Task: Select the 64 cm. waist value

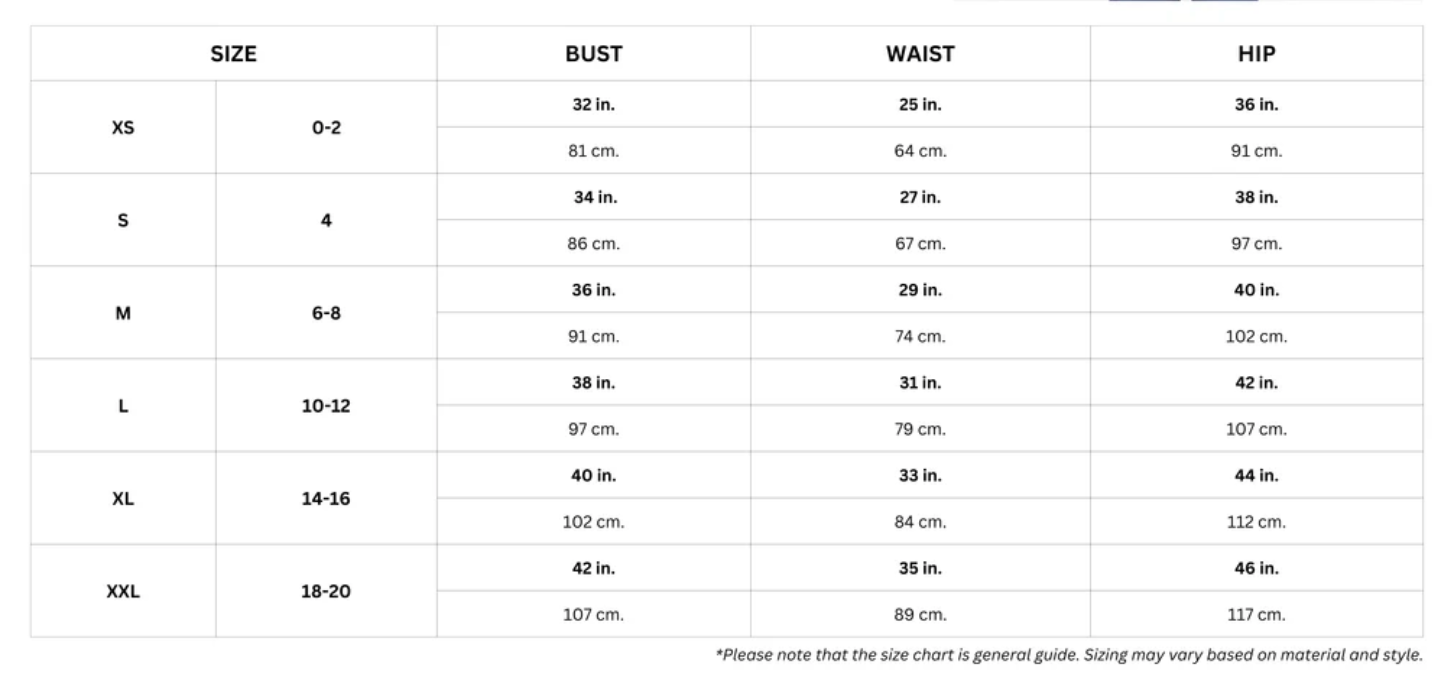Action: 920,152
